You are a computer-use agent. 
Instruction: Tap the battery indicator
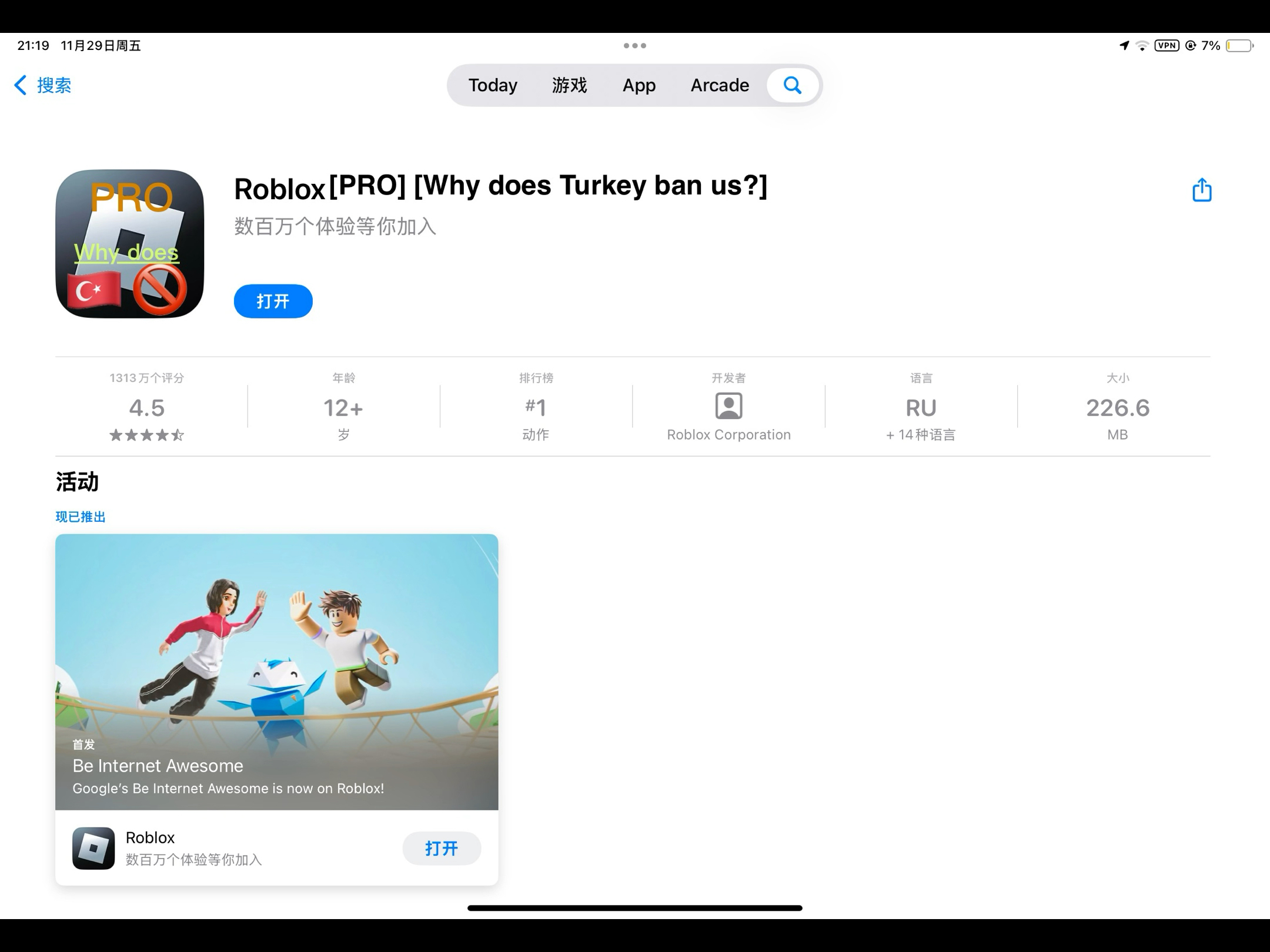point(1239,45)
